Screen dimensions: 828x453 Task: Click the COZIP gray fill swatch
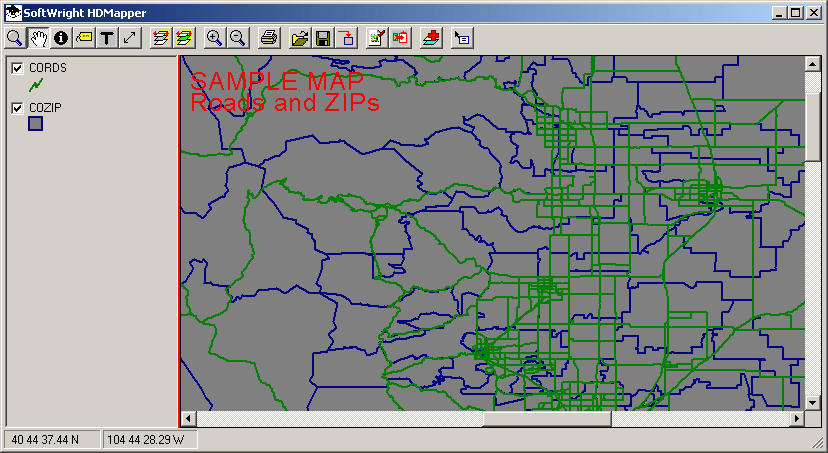(35, 124)
